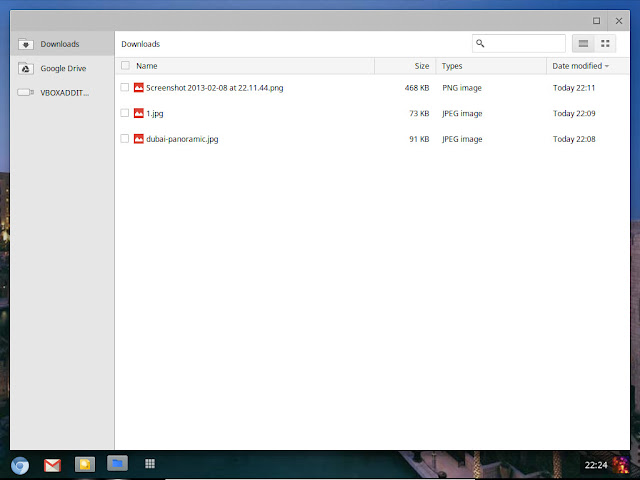Click the 91 KB size cell
Viewport: 640px width, 480px height.
pyautogui.click(x=419, y=139)
